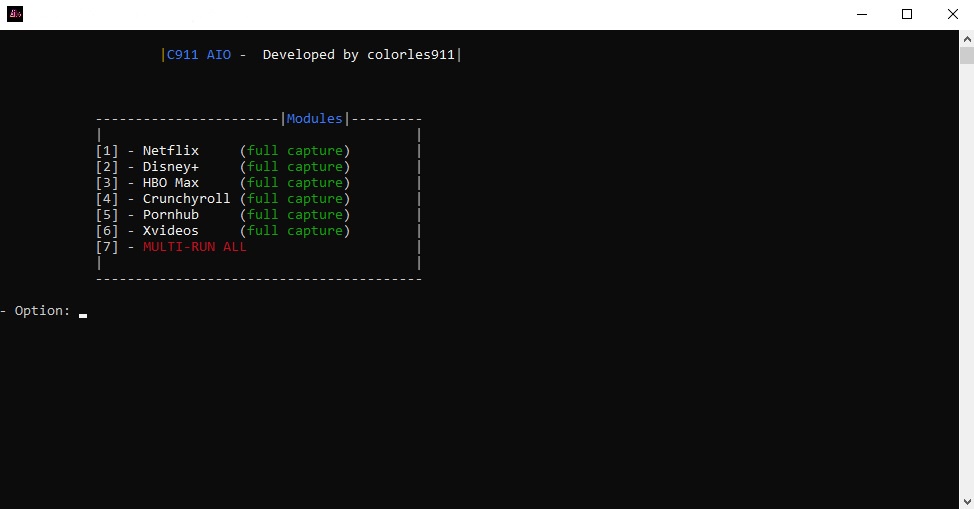Maximize the console window
The width and height of the screenshot is (974, 509).
click(x=907, y=14)
